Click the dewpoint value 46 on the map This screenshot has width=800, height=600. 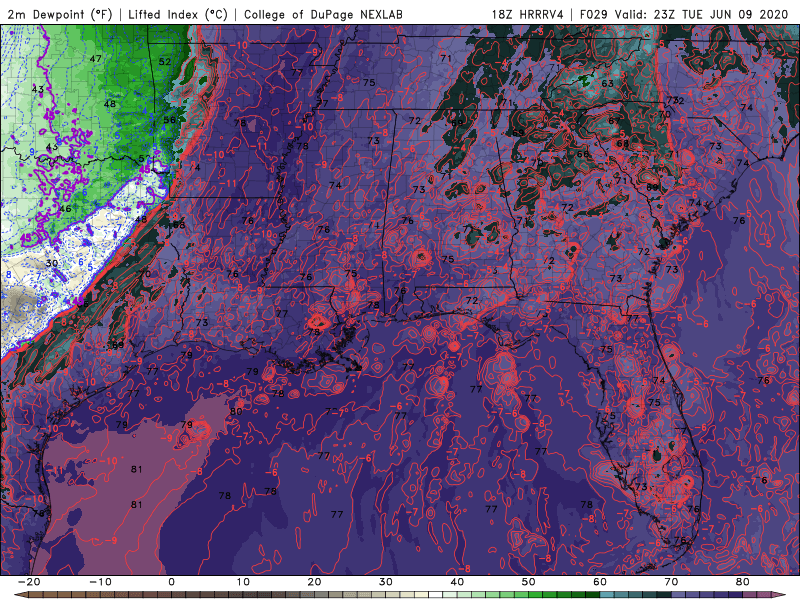pyautogui.click(x=65, y=209)
